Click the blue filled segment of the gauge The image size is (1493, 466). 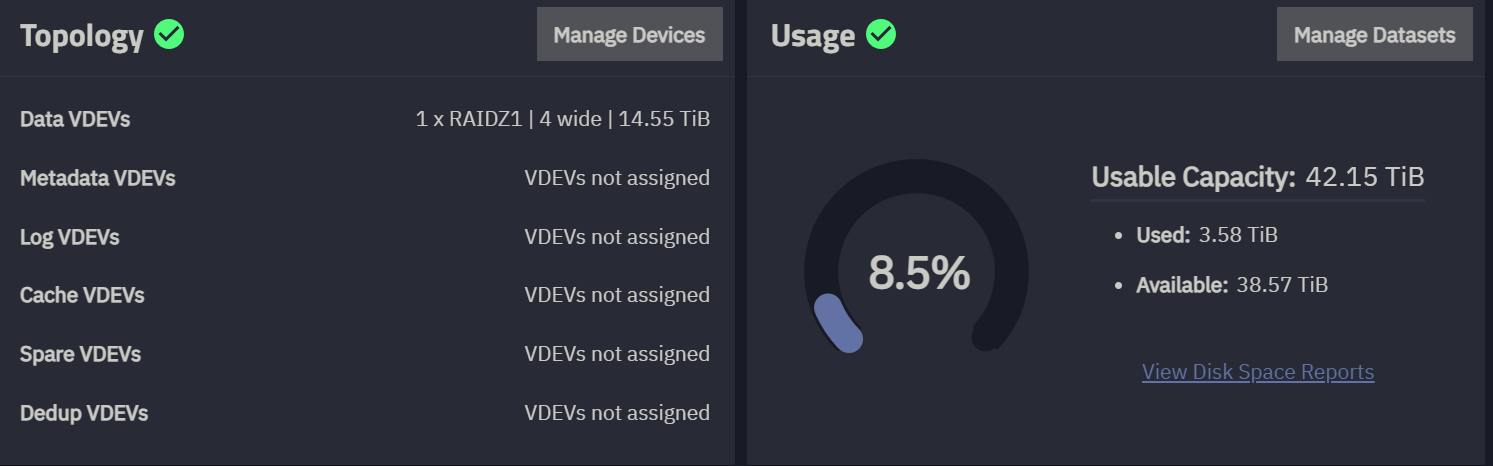838,324
